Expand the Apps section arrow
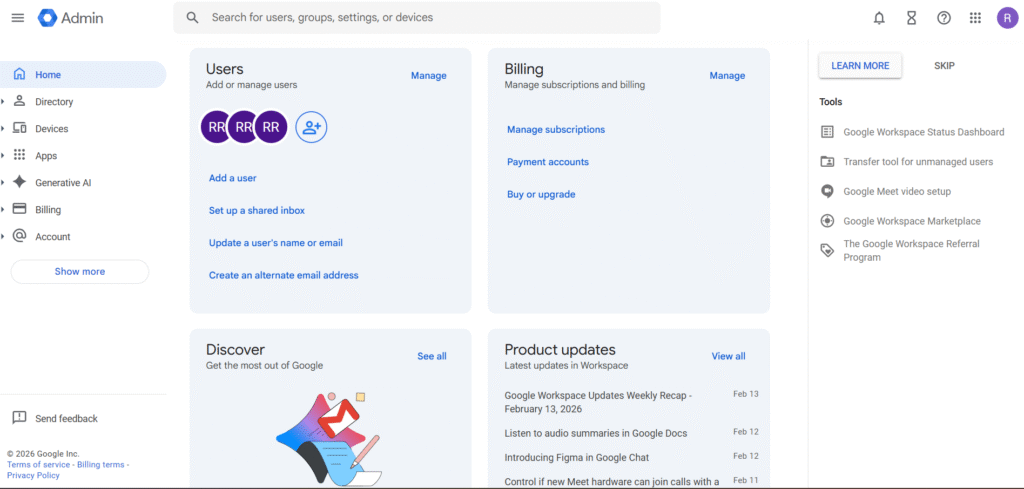 click(x=3, y=155)
